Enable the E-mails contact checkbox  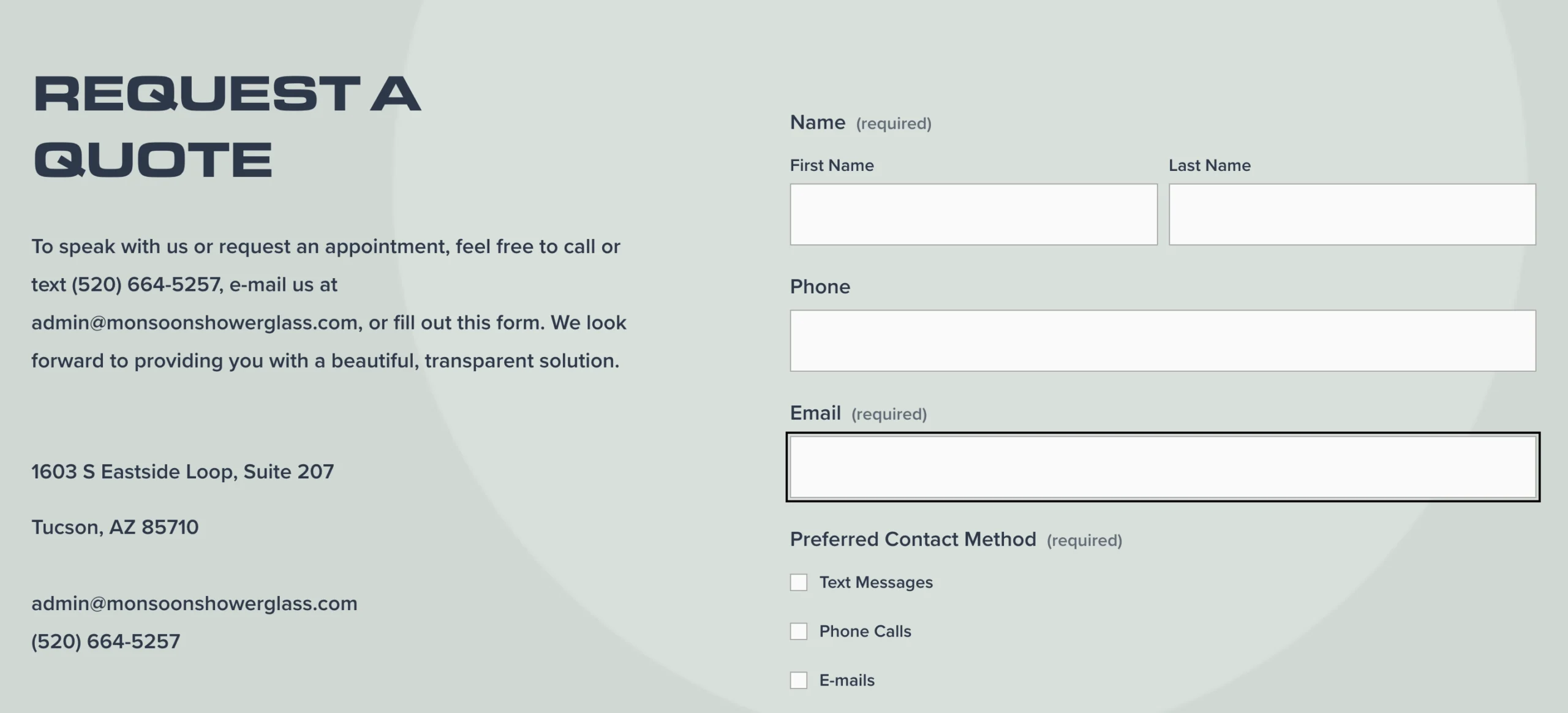coord(799,680)
